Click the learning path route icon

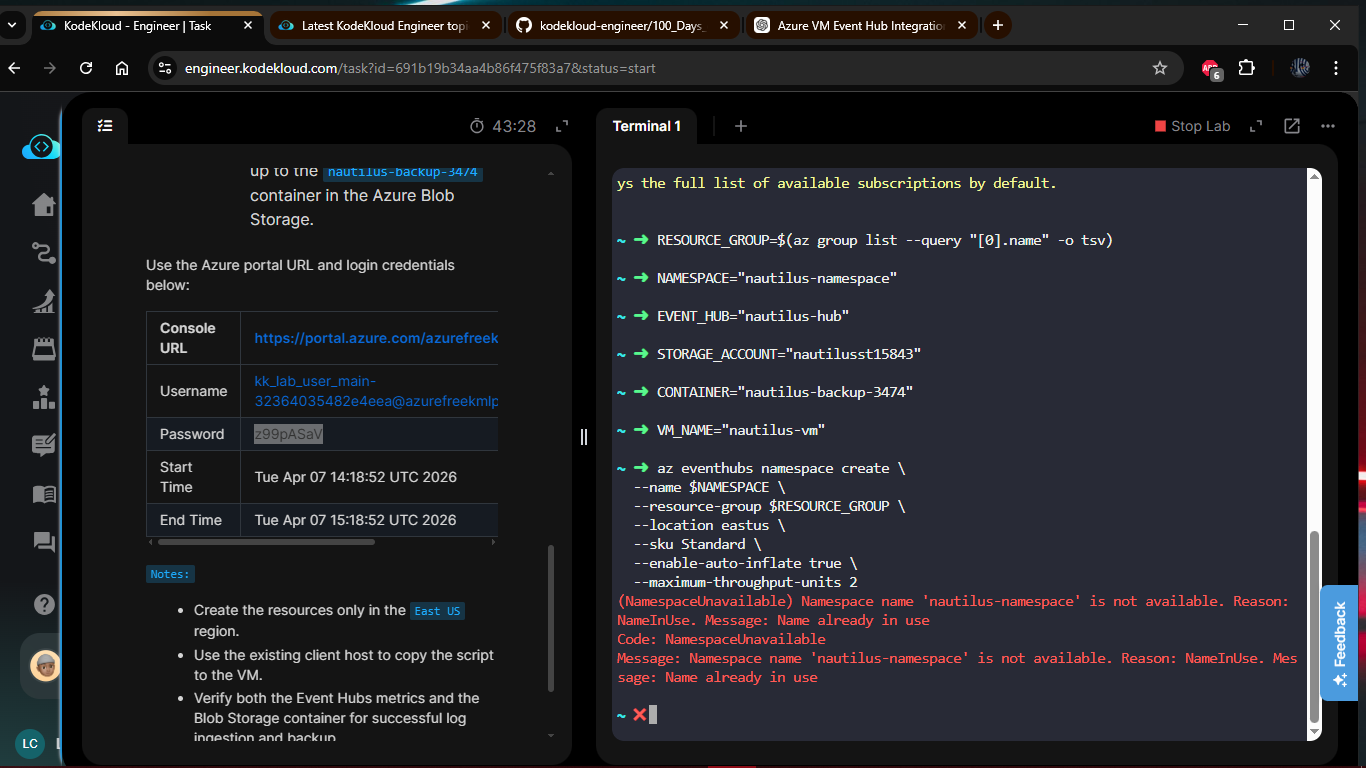[x=43, y=253]
